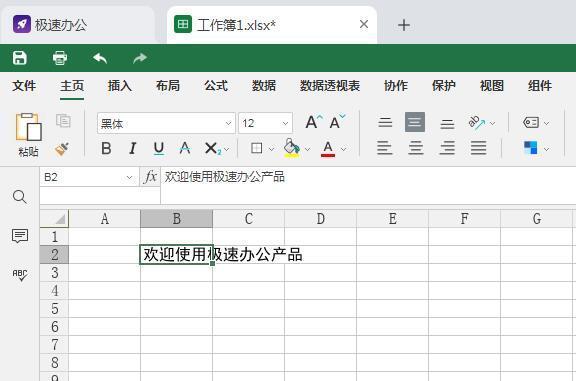Select the Format Painter brush icon

(x=62, y=149)
